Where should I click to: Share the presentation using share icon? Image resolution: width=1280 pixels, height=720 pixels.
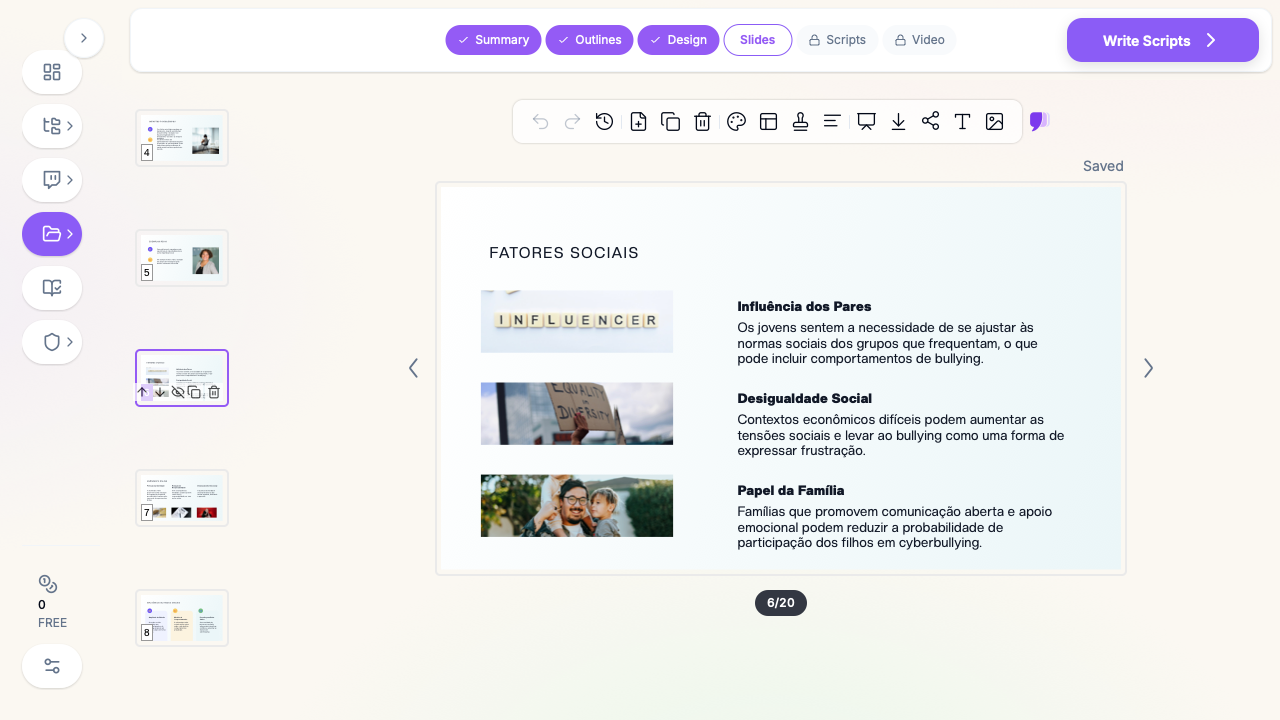click(x=931, y=121)
